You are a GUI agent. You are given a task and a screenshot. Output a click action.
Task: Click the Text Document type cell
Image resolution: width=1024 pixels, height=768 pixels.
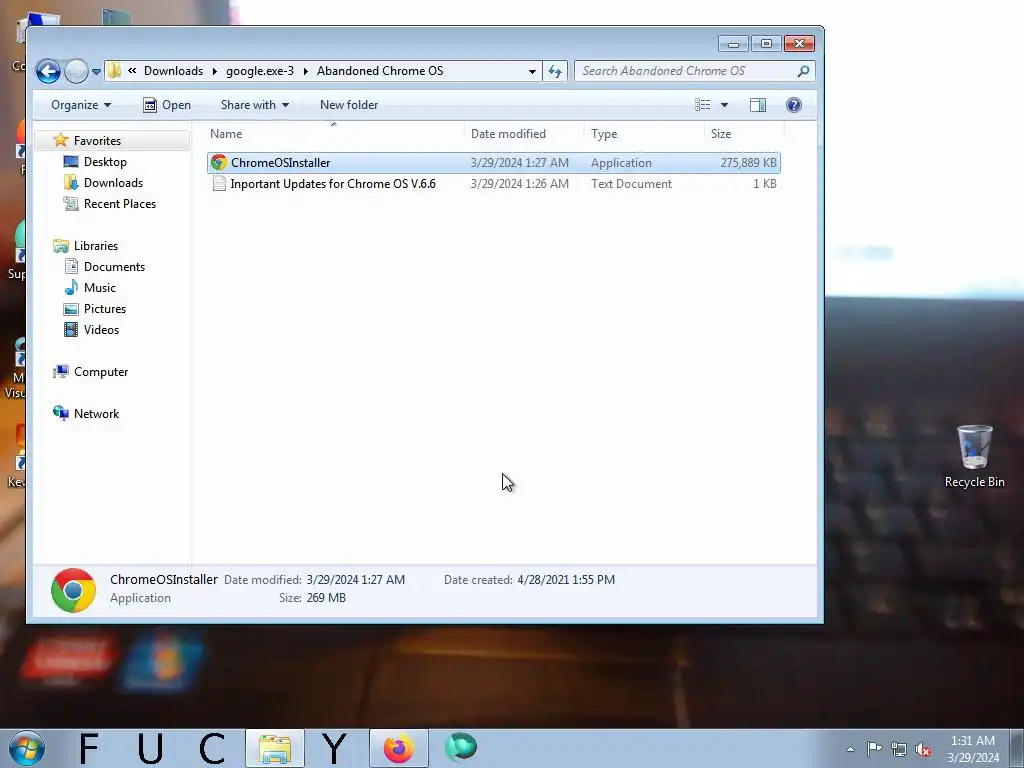click(x=632, y=184)
